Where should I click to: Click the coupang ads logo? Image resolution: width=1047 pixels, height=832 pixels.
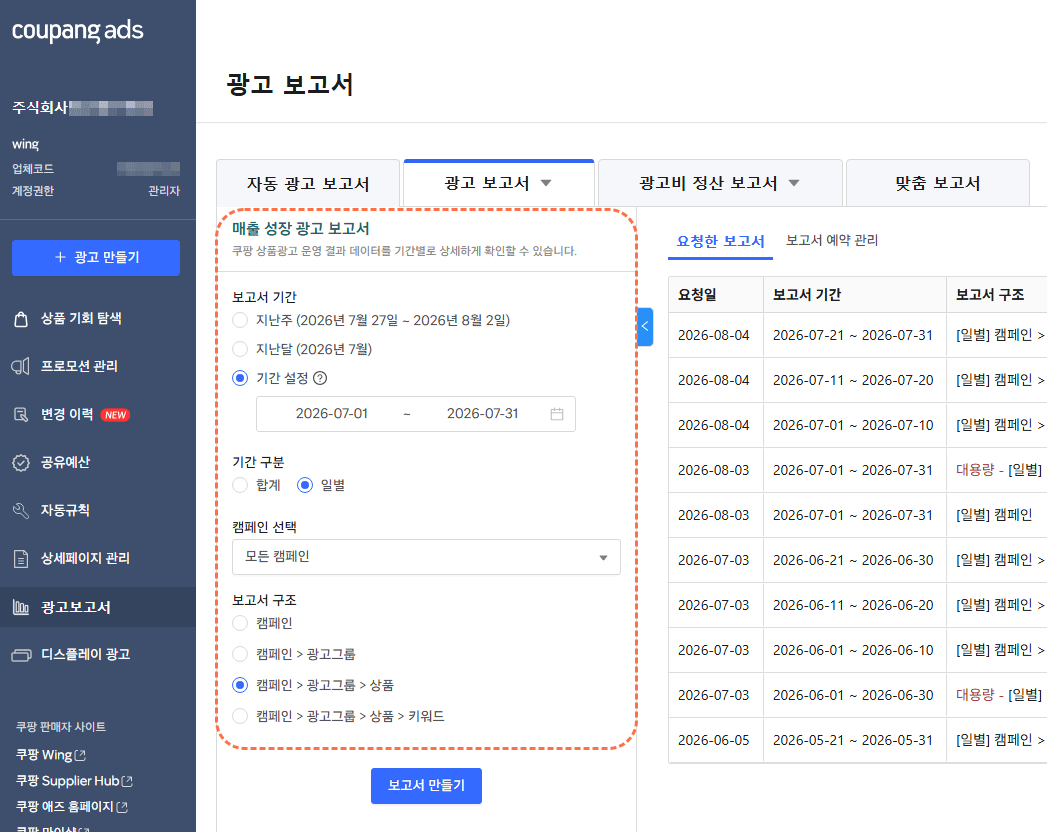point(77,31)
